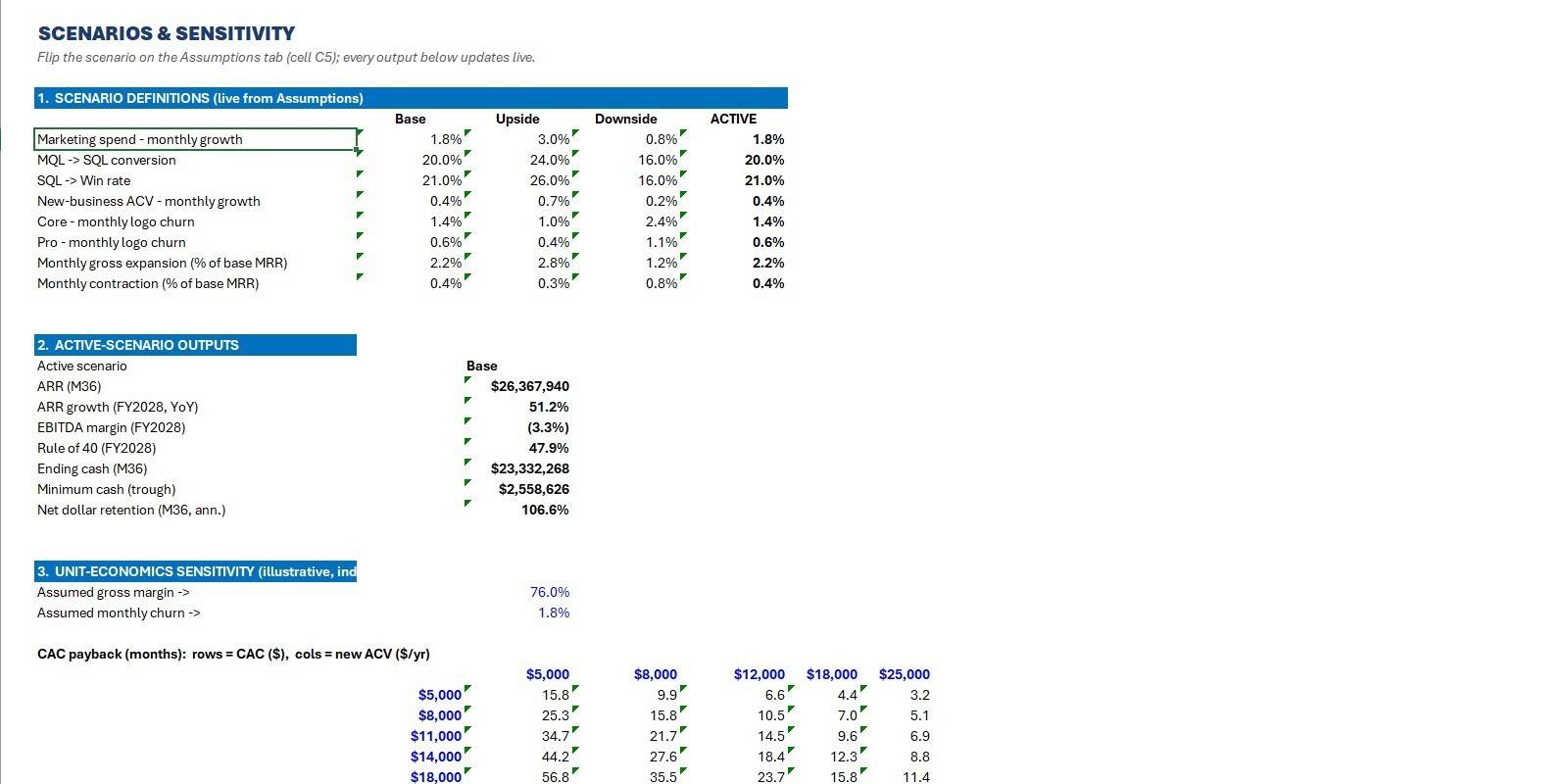Select EBITDA margin value (3.3%)
The image size is (1568, 784).
[548, 427]
